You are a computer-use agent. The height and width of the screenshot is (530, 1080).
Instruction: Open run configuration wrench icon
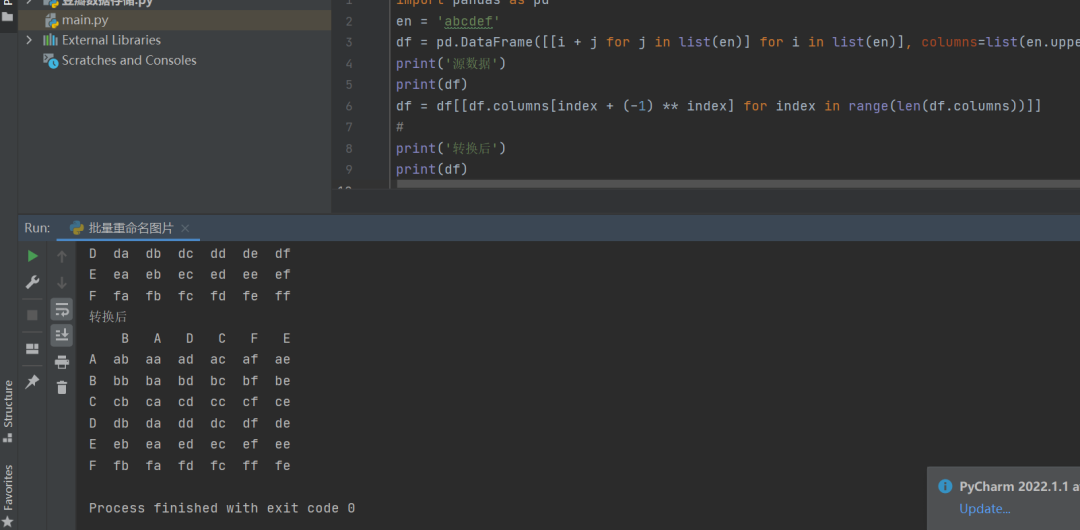point(32,282)
